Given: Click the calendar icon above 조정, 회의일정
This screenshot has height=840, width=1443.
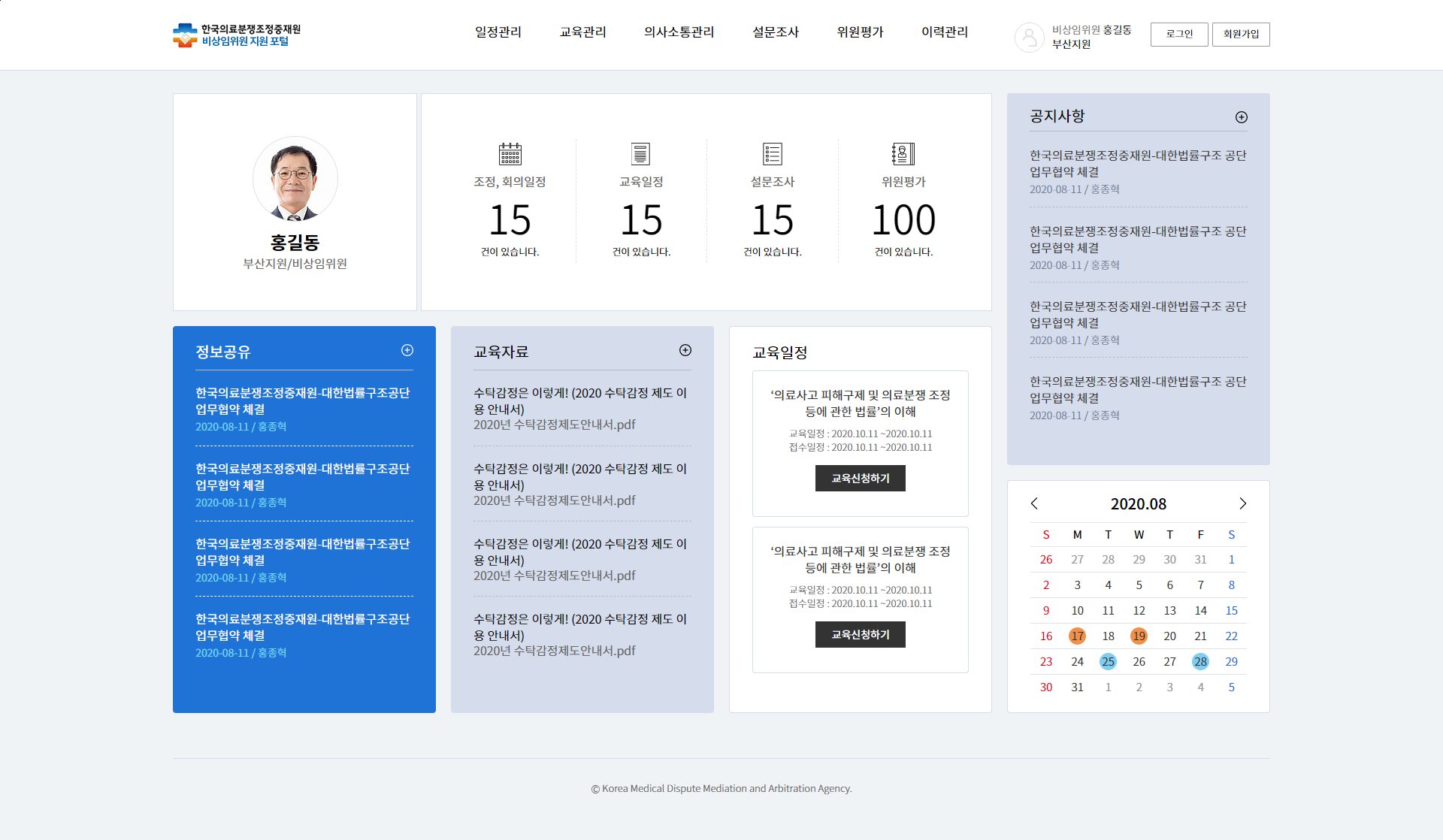Looking at the screenshot, I should tap(510, 154).
